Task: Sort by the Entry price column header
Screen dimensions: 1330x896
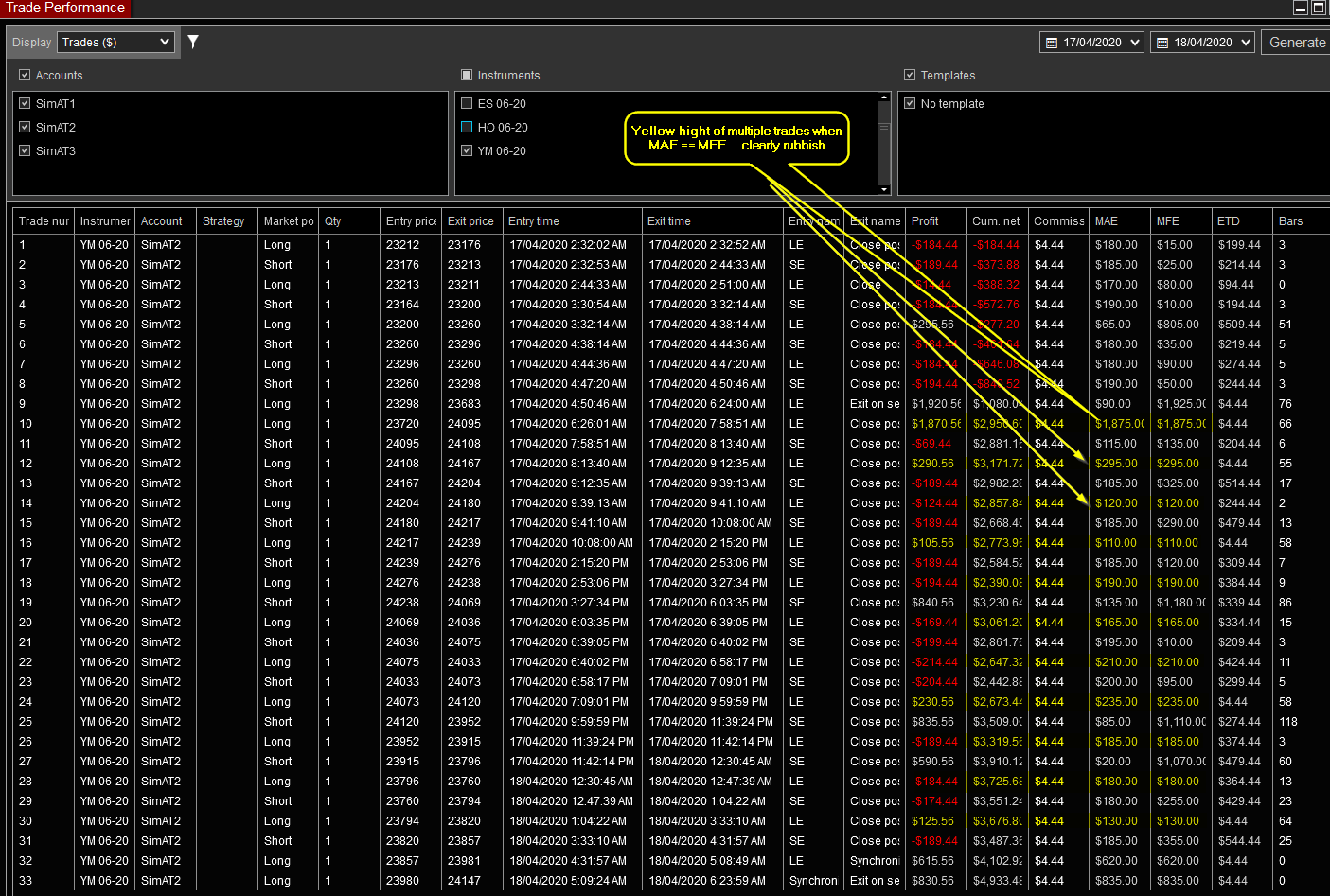Action: click(x=411, y=221)
